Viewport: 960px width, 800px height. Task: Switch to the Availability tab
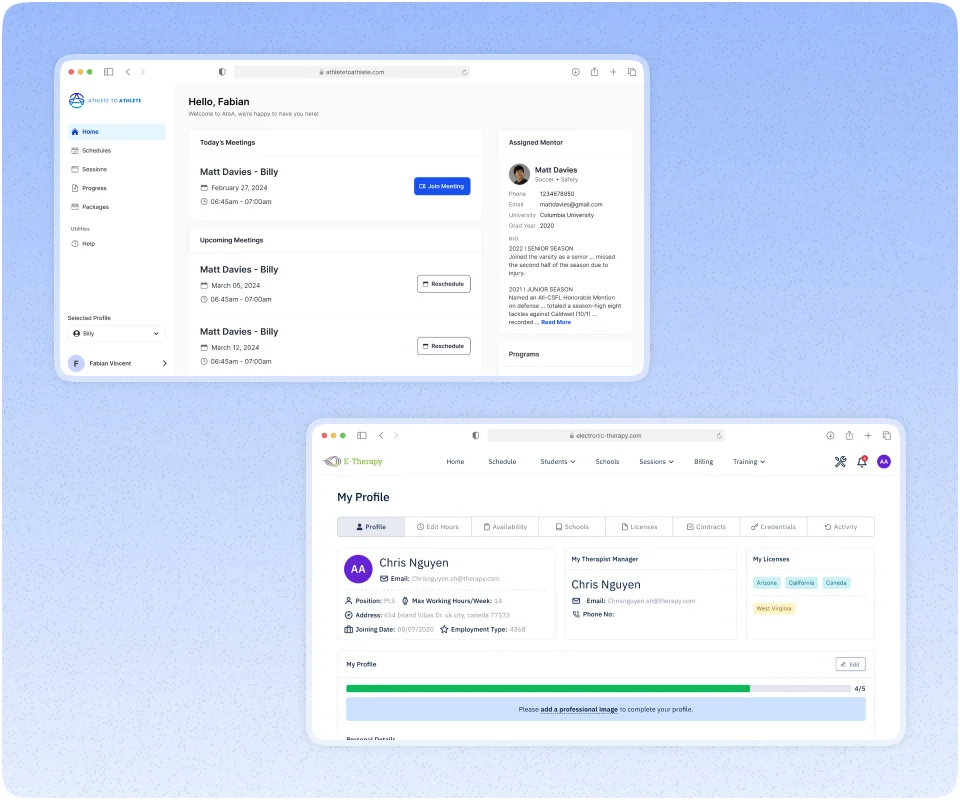click(505, 527)
